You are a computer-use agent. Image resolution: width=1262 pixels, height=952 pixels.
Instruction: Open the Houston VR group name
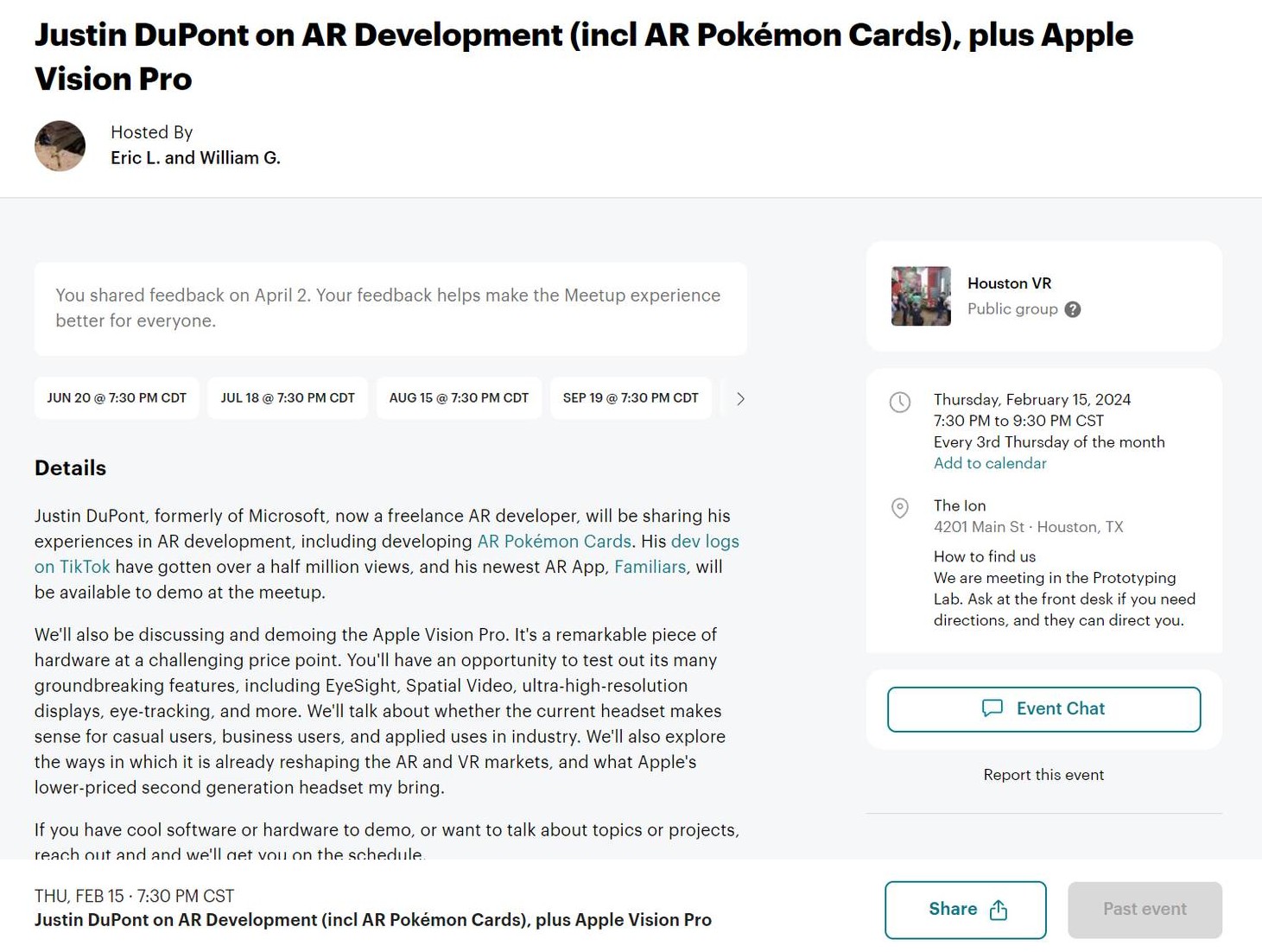(1009, 283)
